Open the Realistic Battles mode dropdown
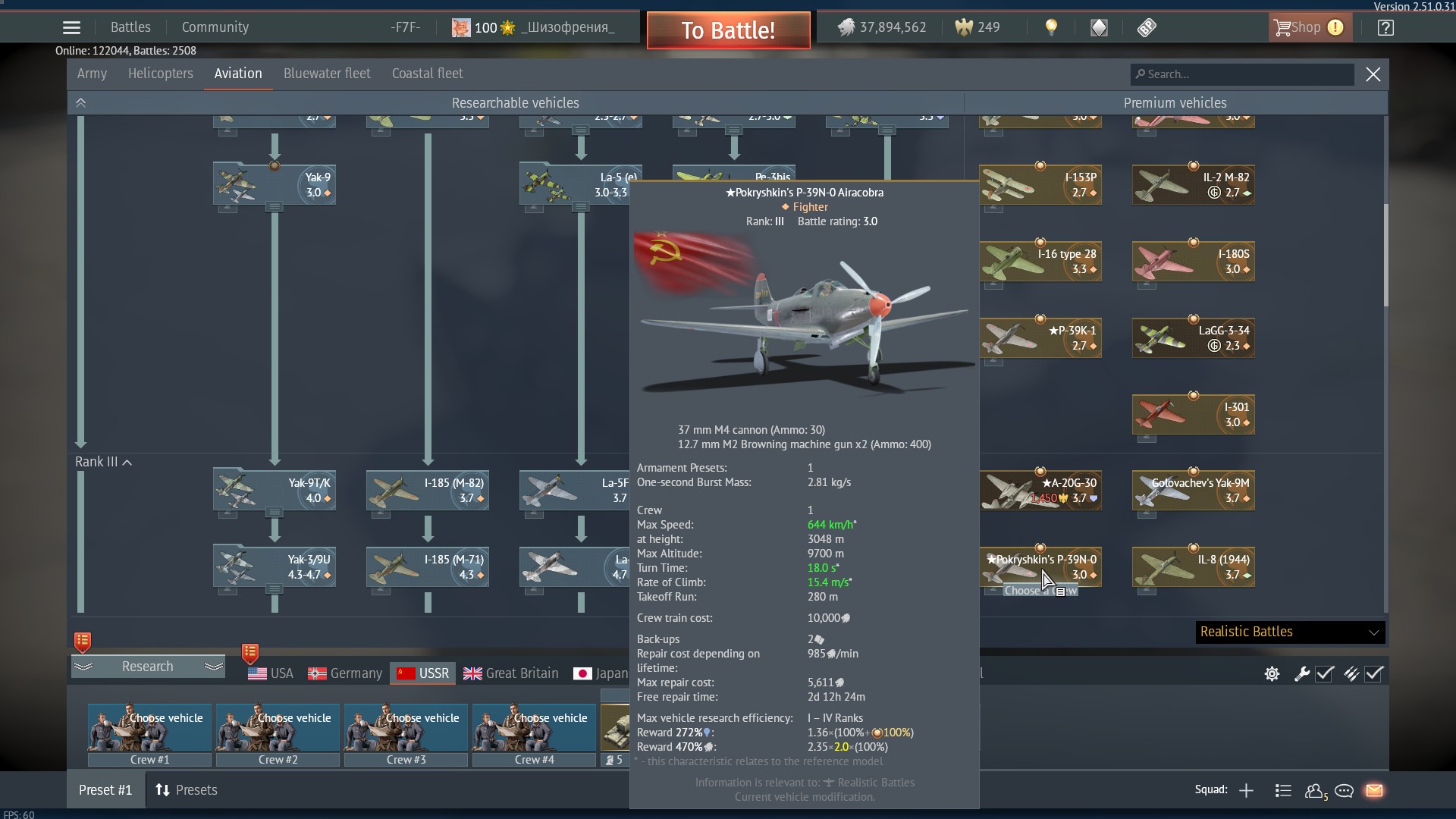 click(x=1290, y=632)
